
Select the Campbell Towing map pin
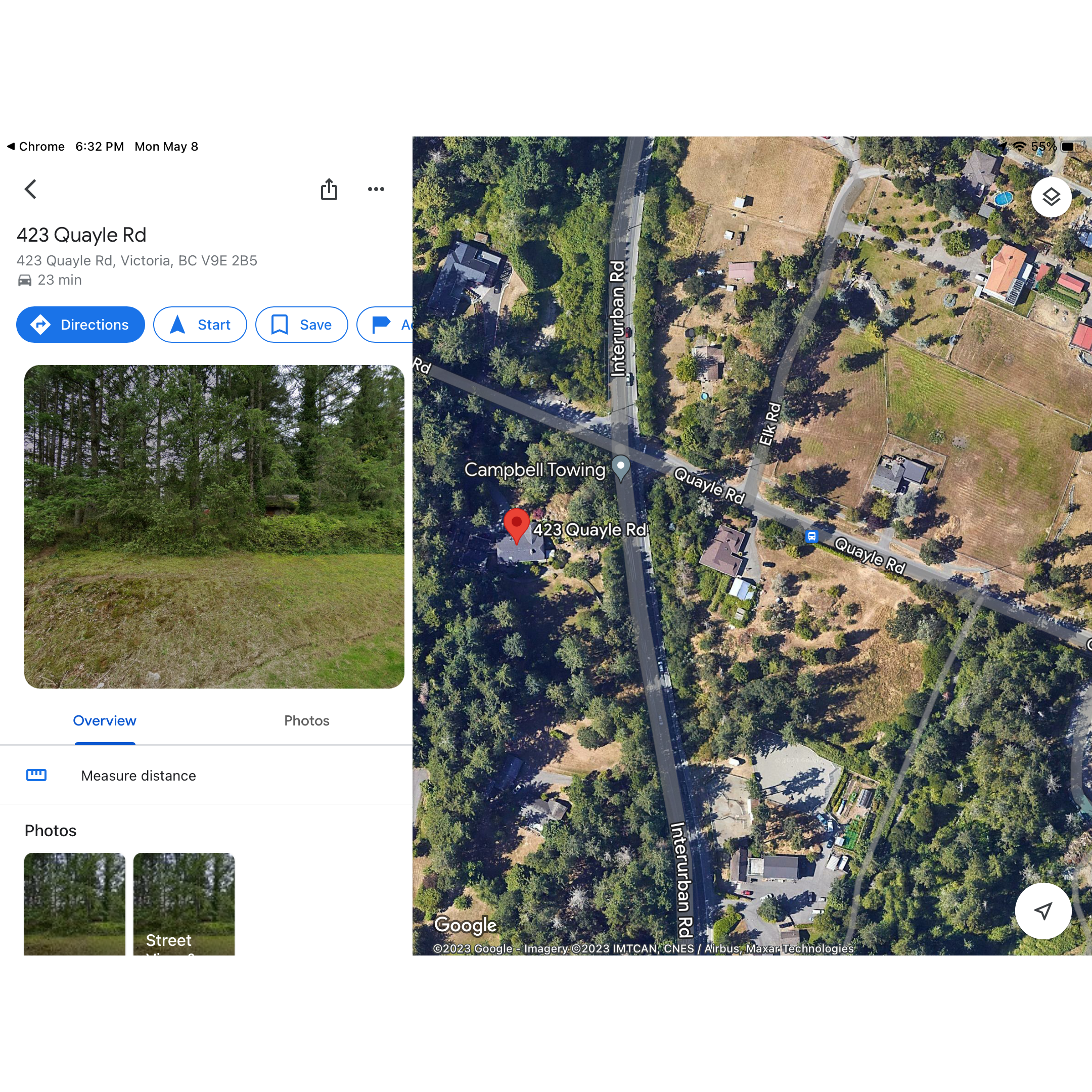621,469
